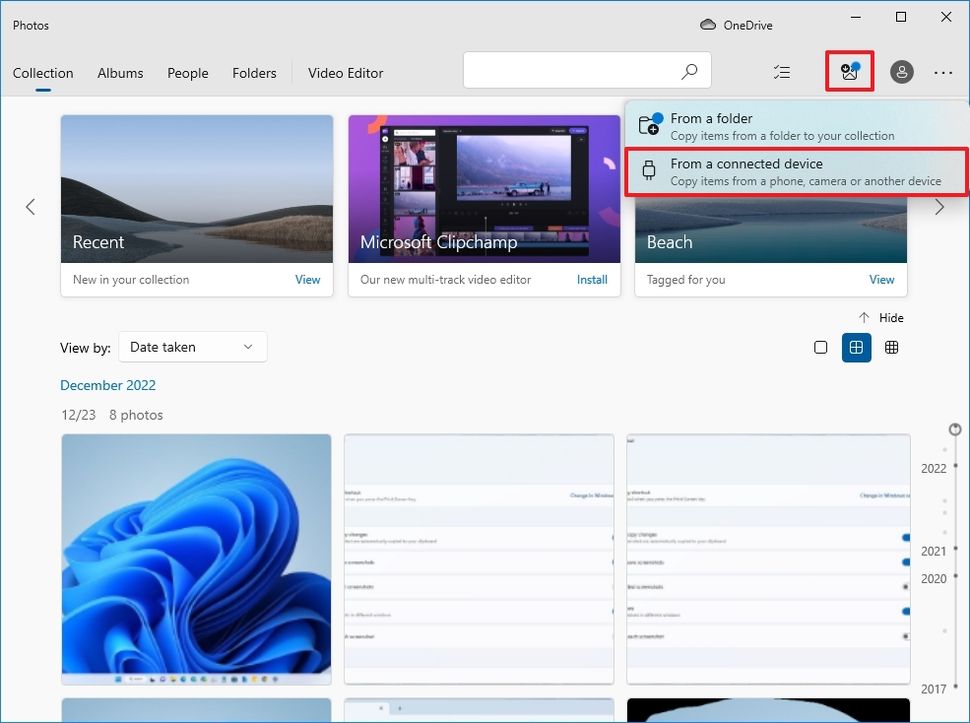The height and width of the screenshot is (723, 970).
Task: View the Beach tagged collection
Action: tap(881, 280)
